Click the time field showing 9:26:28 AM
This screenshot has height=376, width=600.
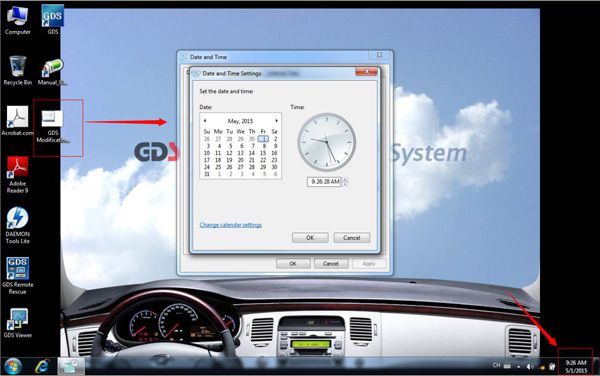tap(324, 182)
